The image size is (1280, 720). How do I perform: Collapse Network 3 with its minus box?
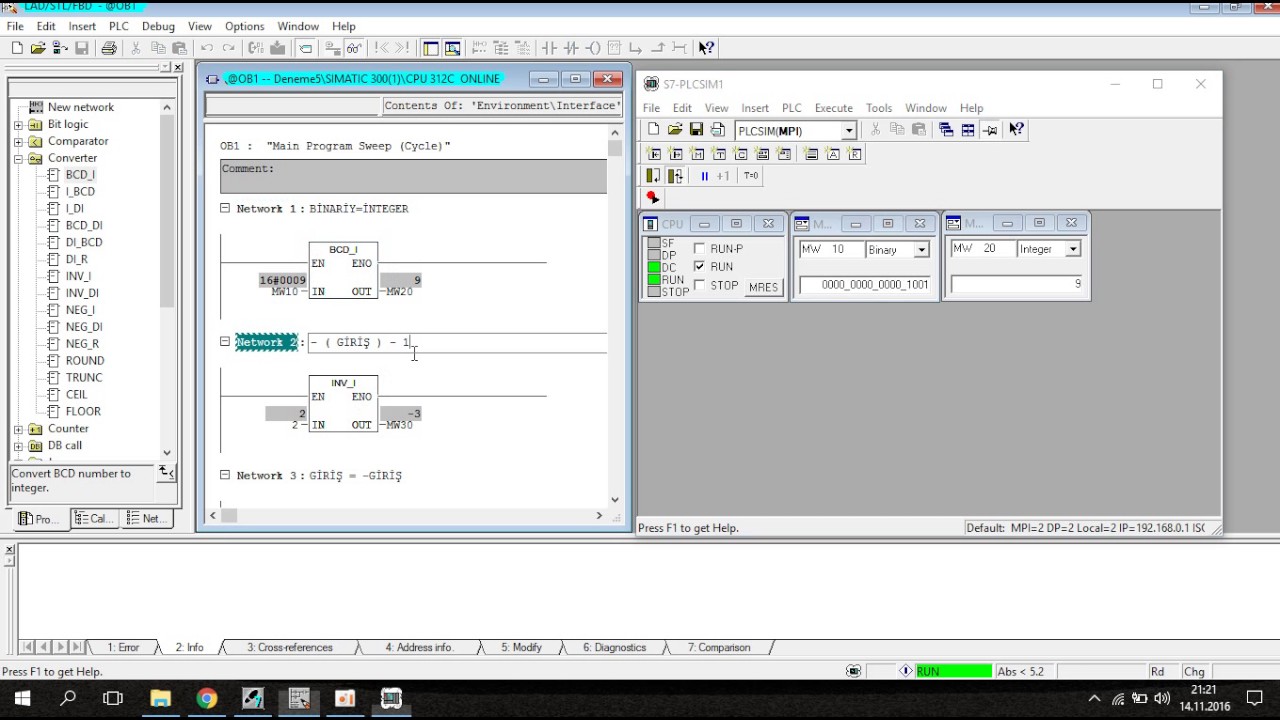pyautogui.click(x=225, y=475)
